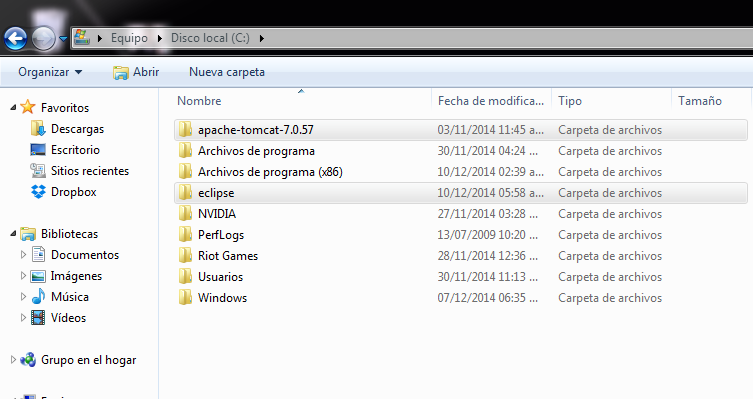
Task: Click Carpeta de archivos type for Windows
Action: click(610, 298)
